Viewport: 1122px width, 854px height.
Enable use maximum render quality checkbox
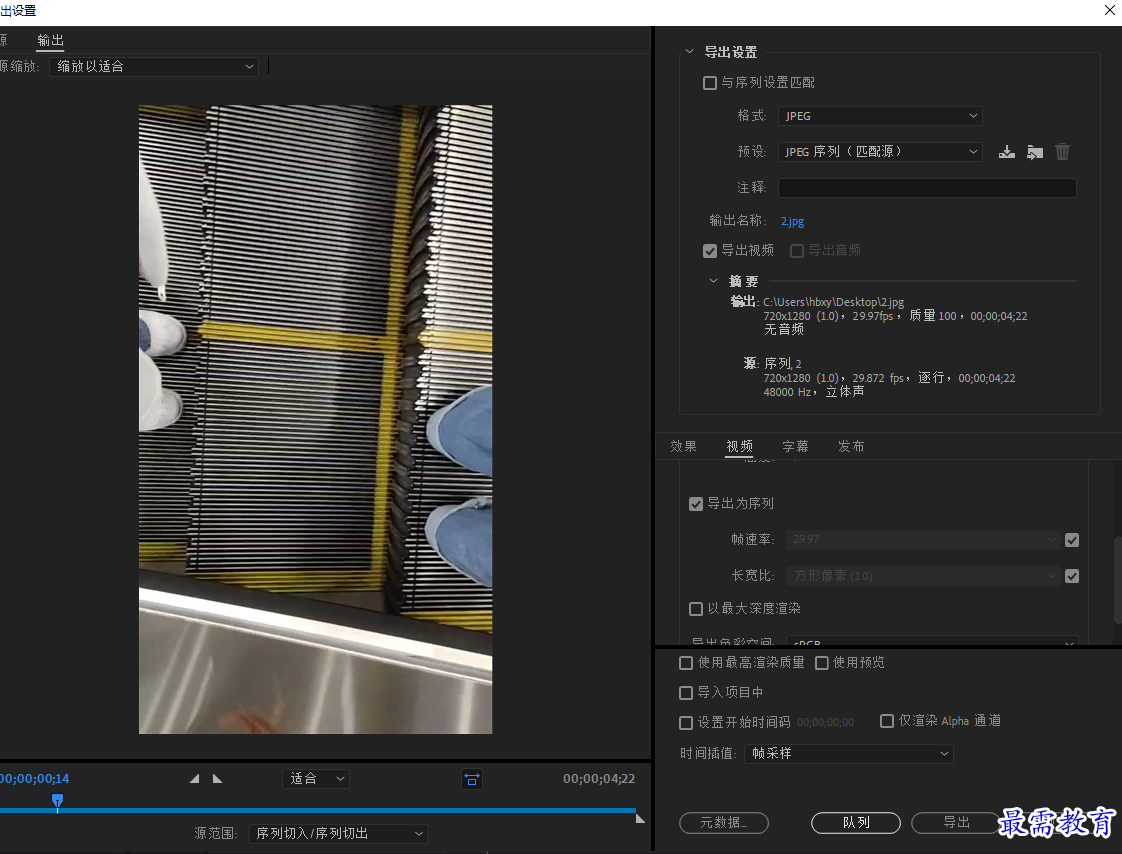(686, 663)
